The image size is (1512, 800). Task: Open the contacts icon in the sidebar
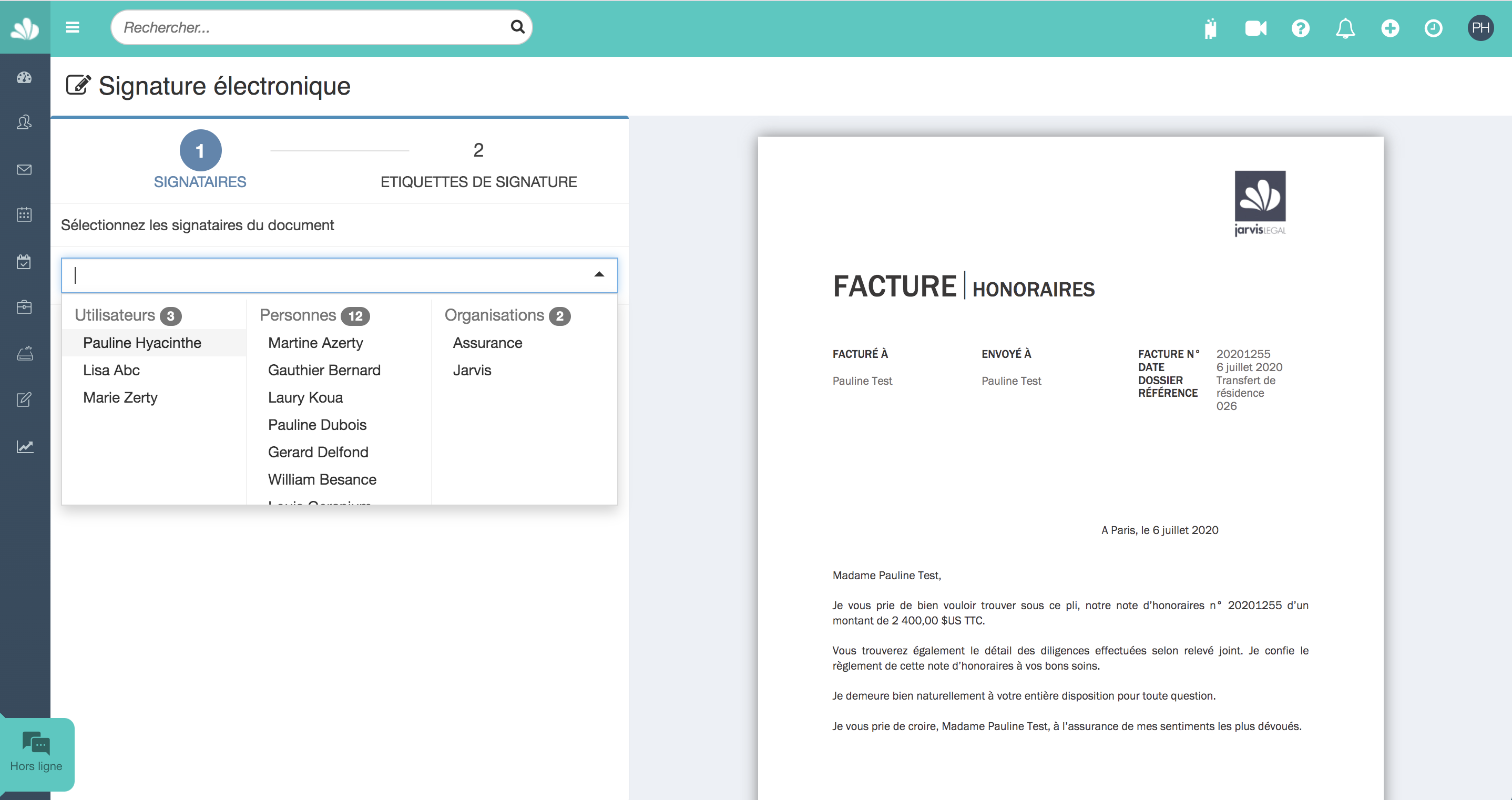[24, 122]
